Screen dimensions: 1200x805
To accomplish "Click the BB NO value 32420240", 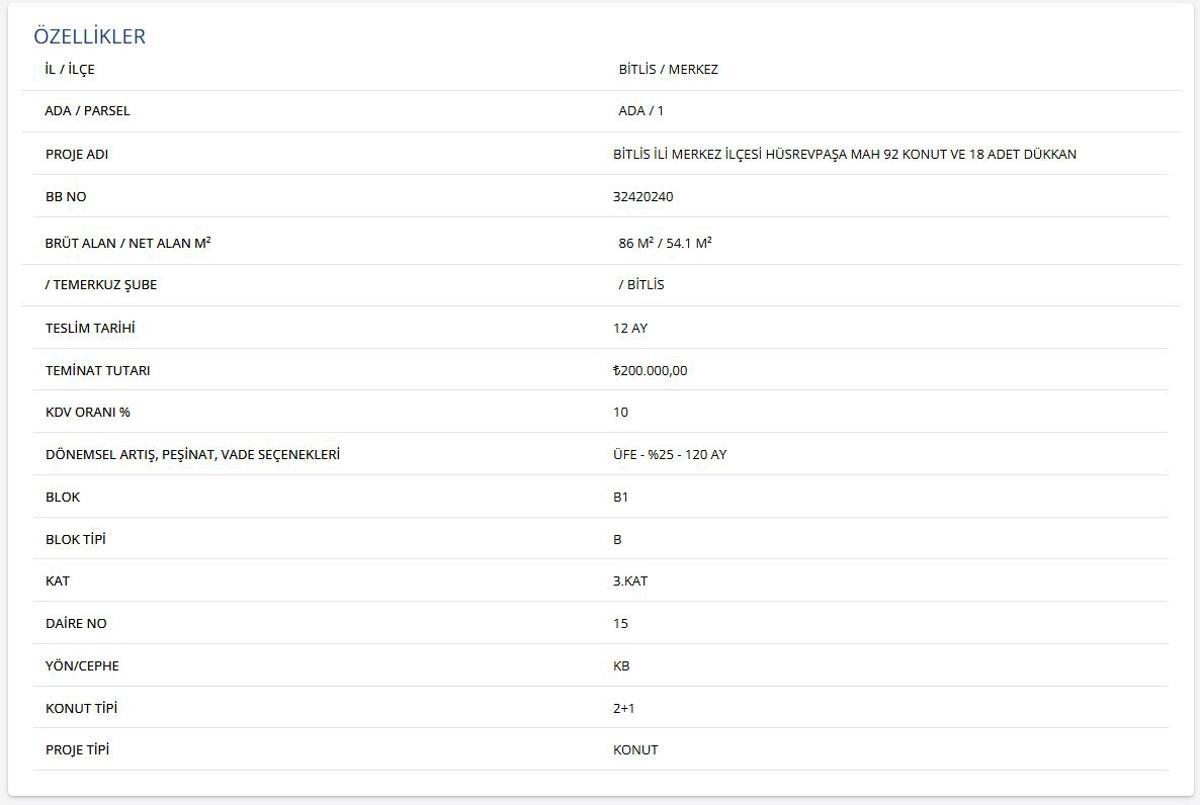I will coord(643,197).
